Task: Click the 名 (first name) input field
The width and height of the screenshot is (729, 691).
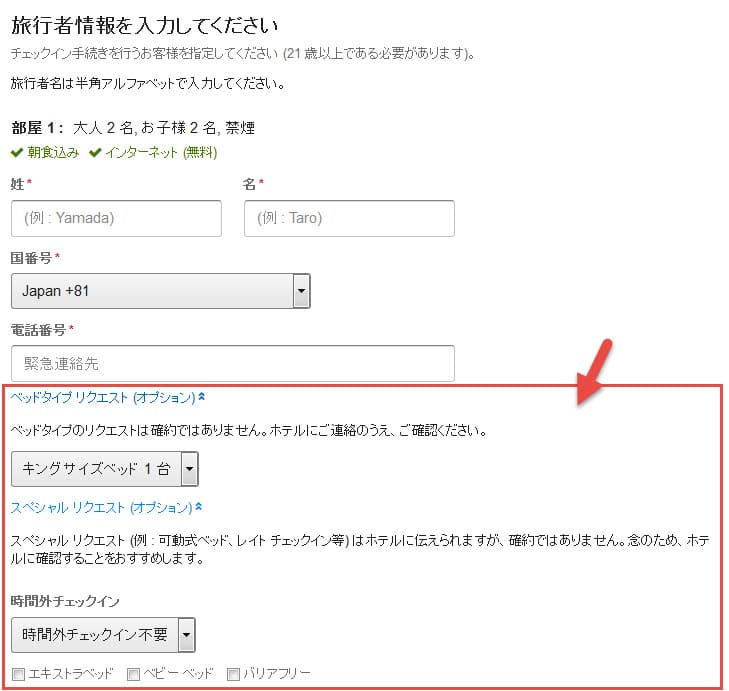Action: click(x=349, y=218)
